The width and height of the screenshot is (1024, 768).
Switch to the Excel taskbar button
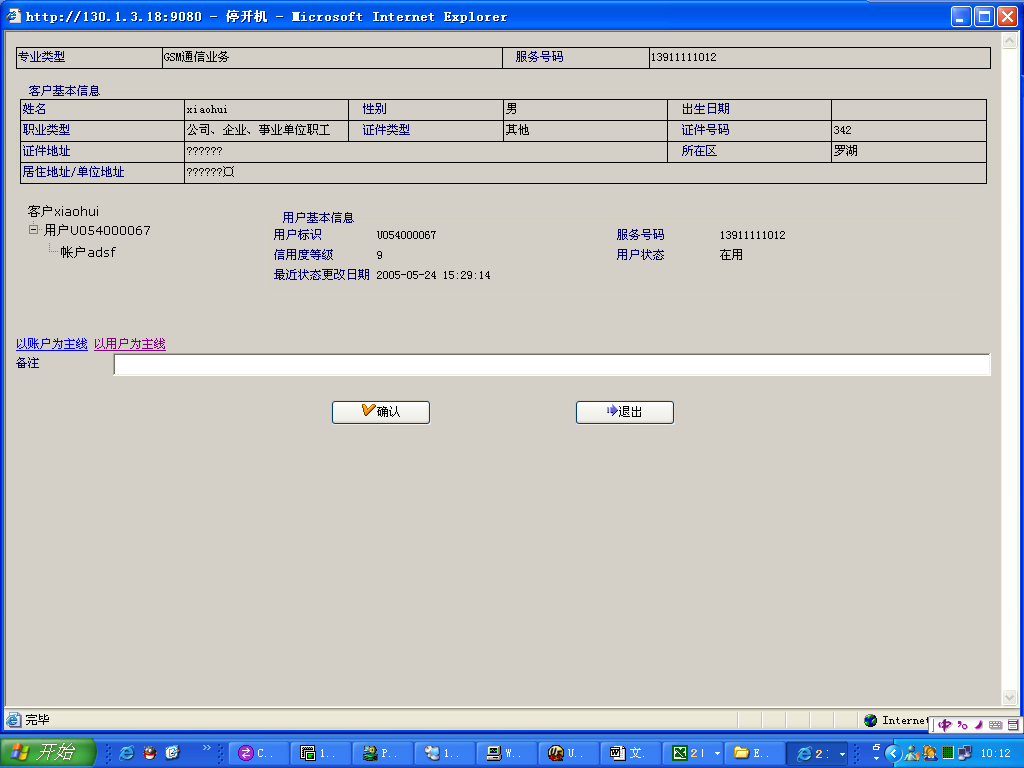pyautogui.click(x=689, y=753)
